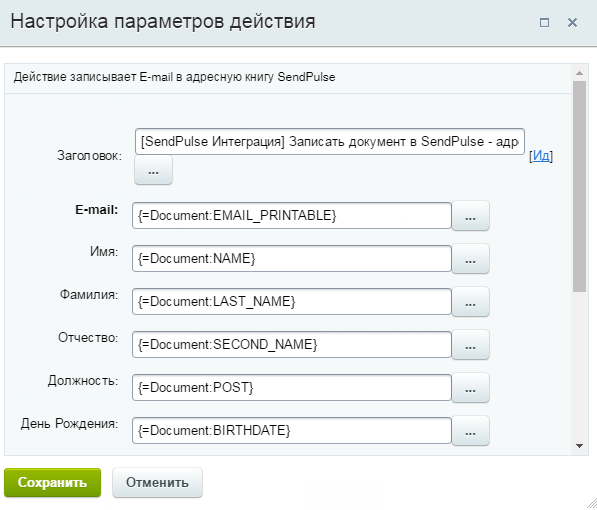Click the Отчество label
597x510 pixels.
(x=88, y=338)
